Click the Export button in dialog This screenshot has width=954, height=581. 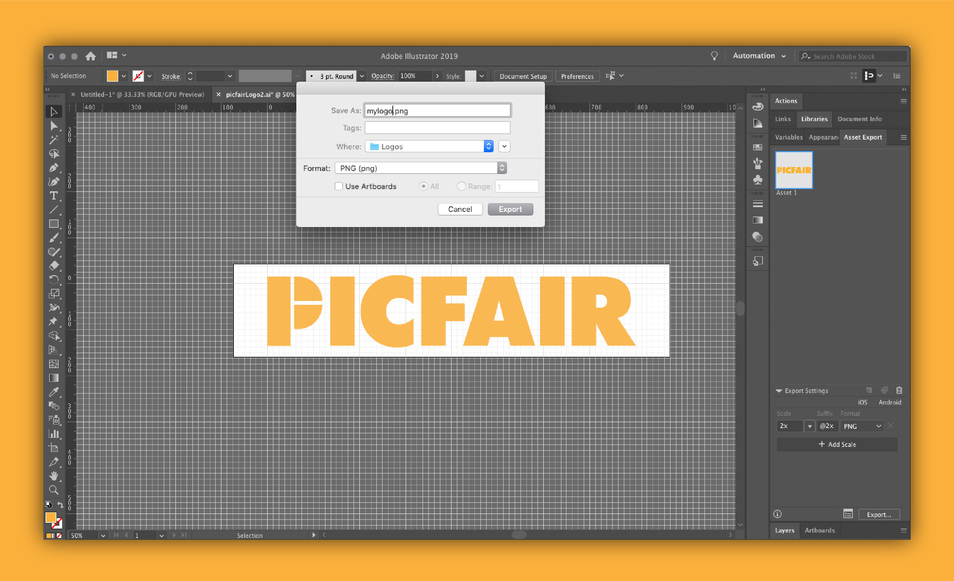tap(510, 209)
